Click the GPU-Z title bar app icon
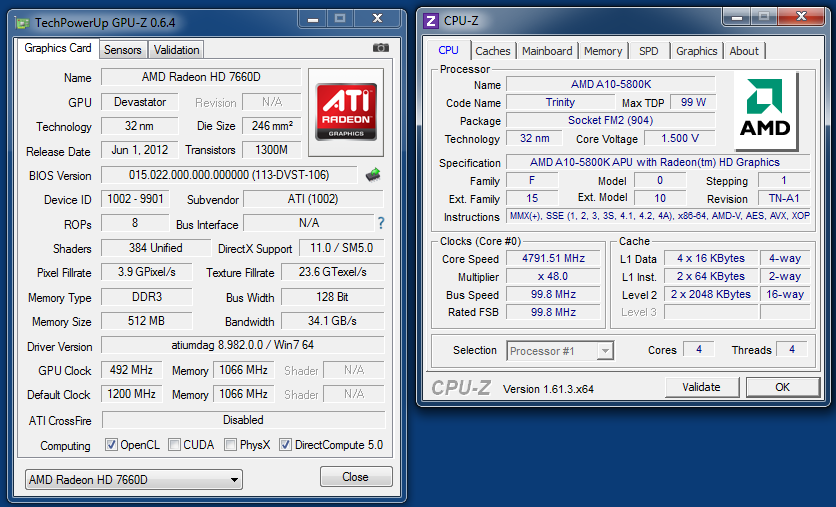Screen dimensions: 836x507 [22, 23]
